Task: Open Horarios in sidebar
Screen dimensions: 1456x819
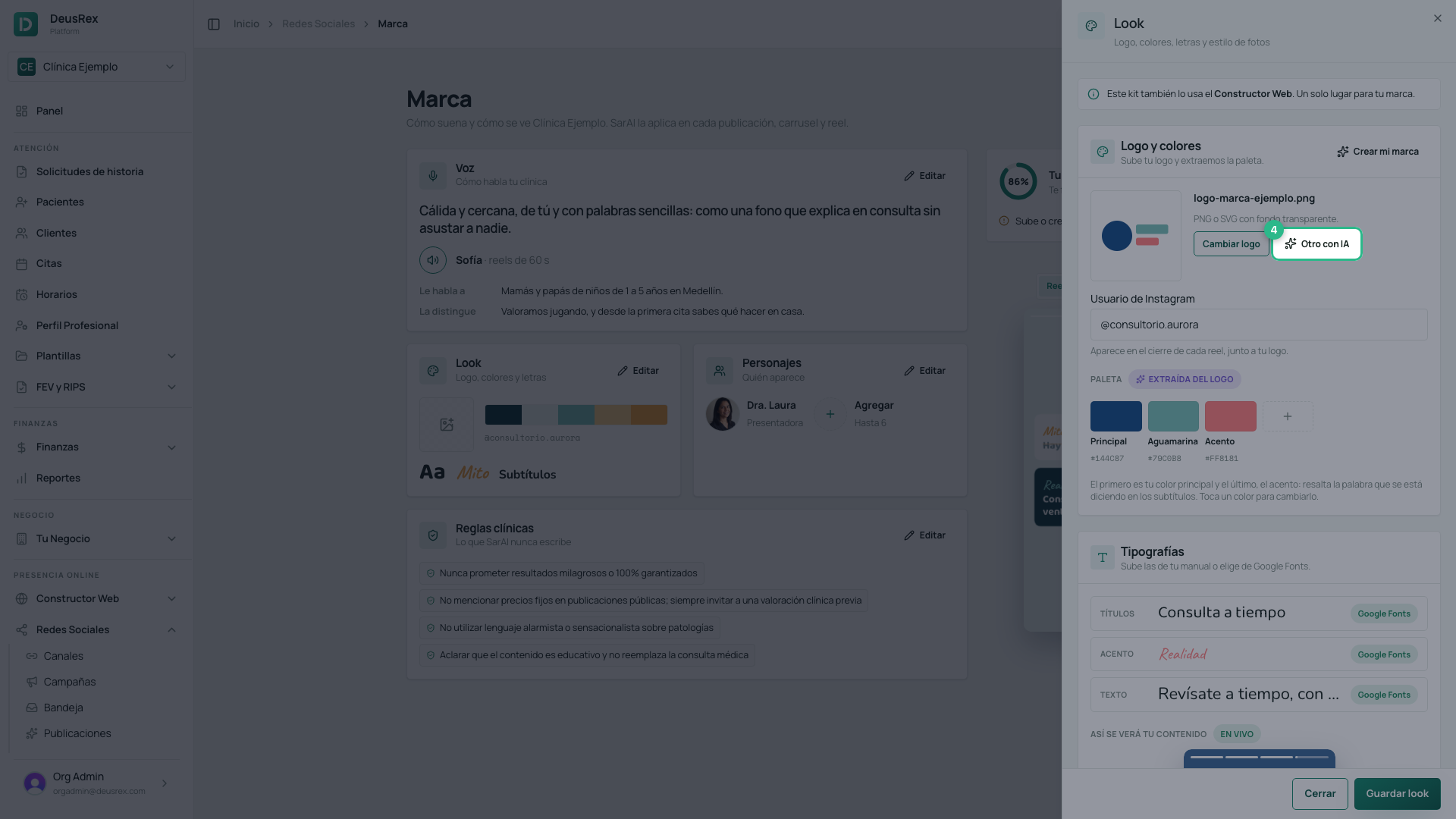Action: 96,294
